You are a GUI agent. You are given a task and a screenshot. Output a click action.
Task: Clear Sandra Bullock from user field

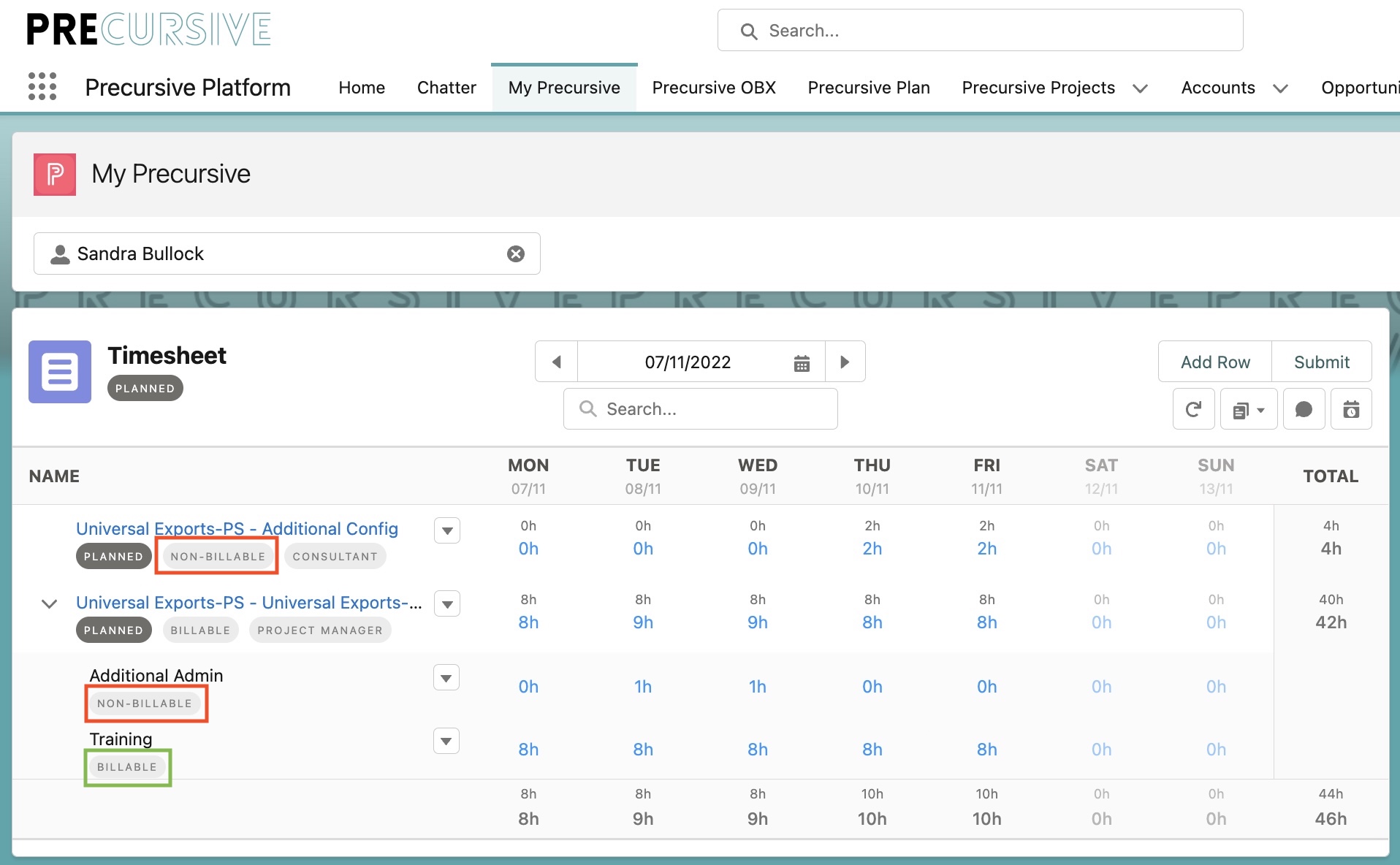click(x=516, y=254)
